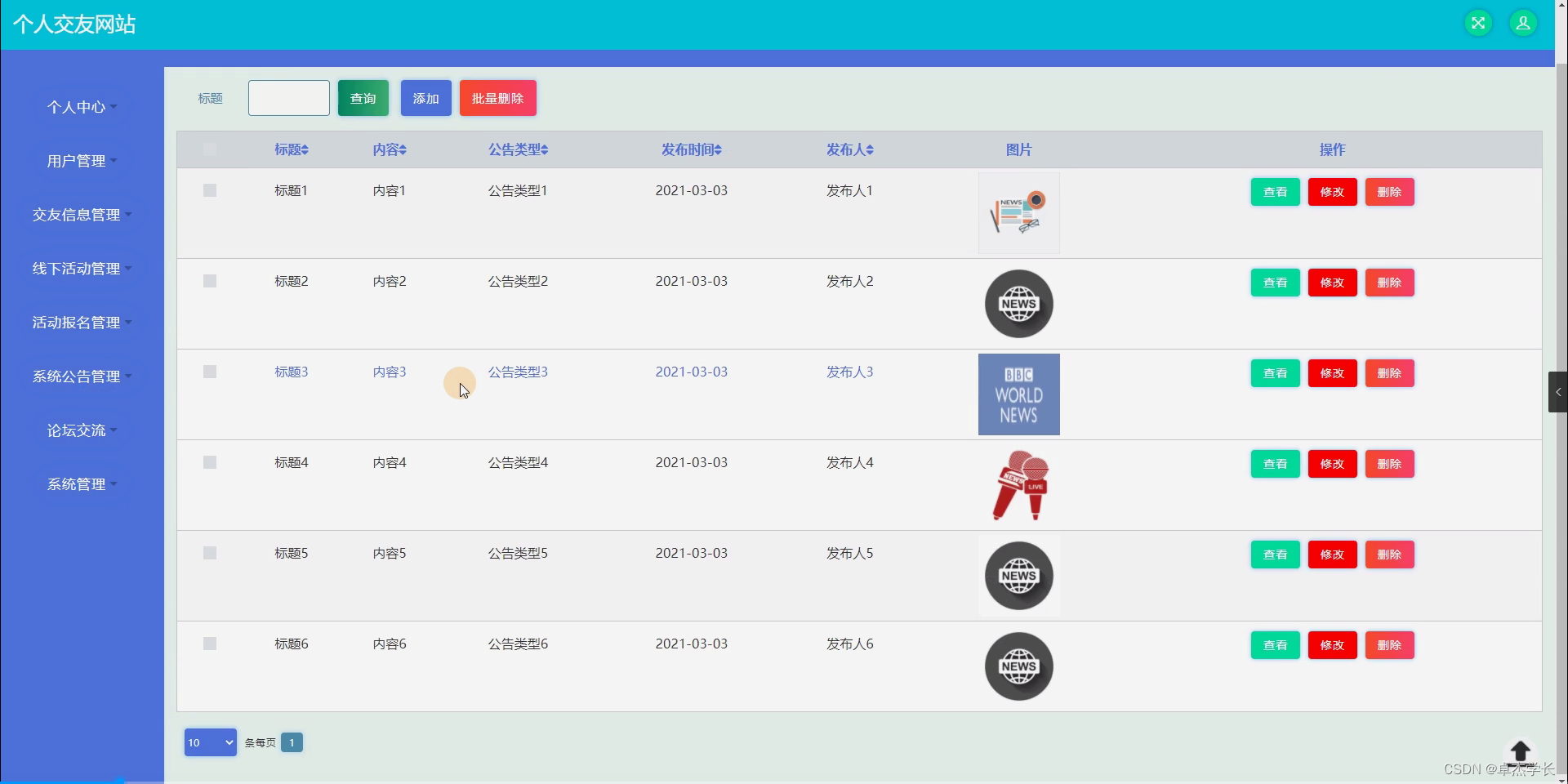1568x784 pixels.
Task: Check the box for row 标题2
Action: [210, 281]
